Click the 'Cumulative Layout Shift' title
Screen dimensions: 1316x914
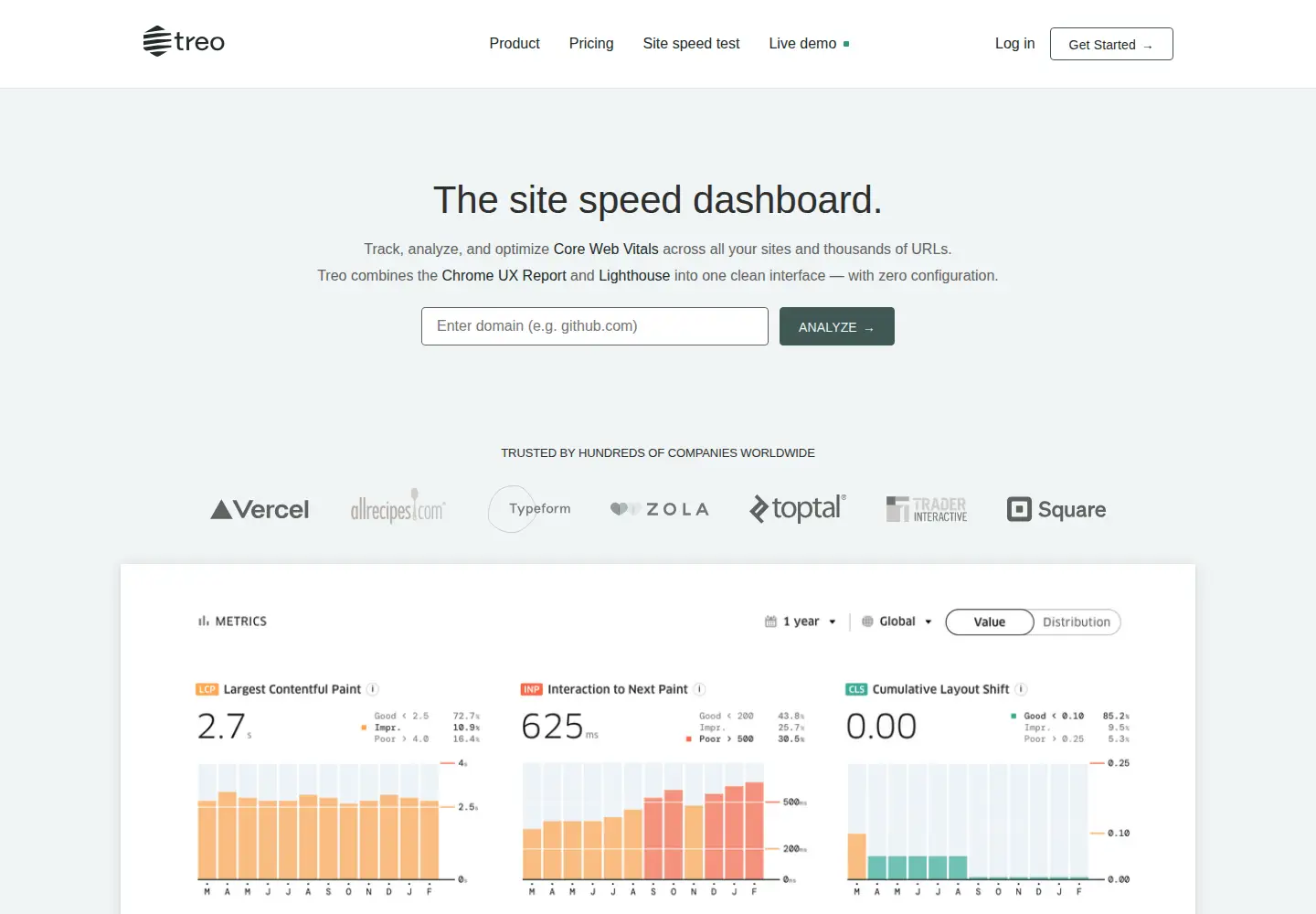point(941,689)
